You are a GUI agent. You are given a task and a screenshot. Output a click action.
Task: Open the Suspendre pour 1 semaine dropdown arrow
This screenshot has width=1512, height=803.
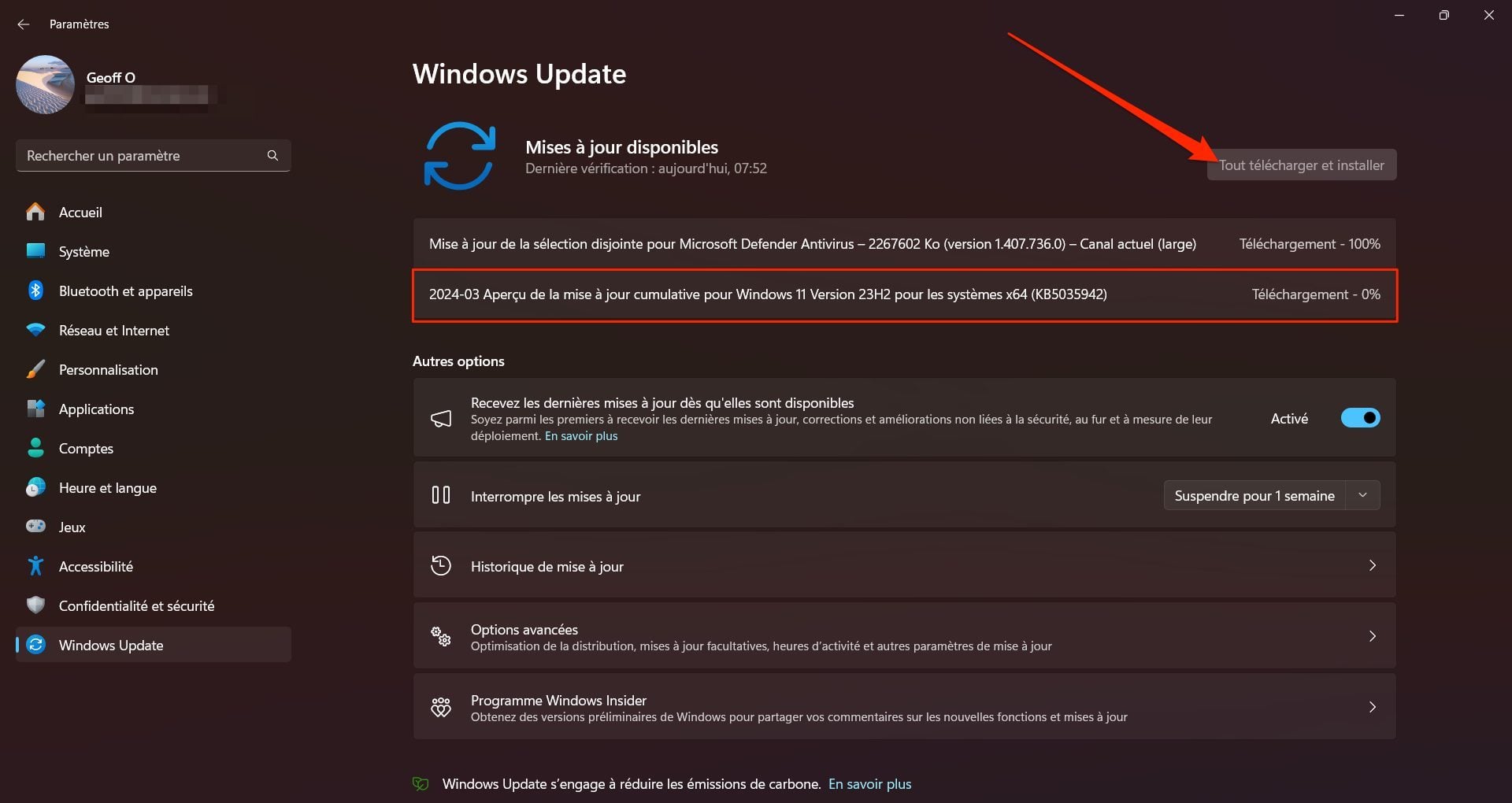[1362, 495]
